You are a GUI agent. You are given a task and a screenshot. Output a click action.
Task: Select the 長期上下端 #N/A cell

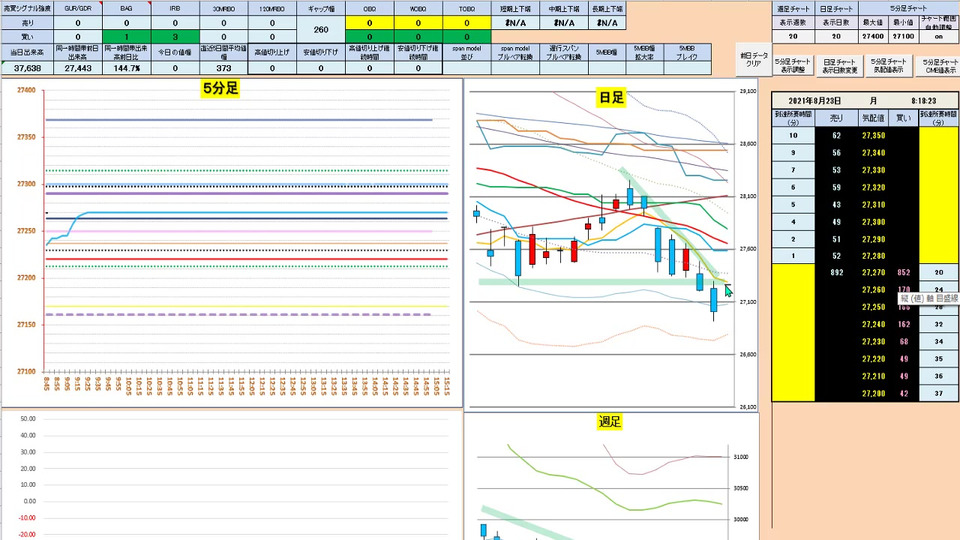[607, 23]
